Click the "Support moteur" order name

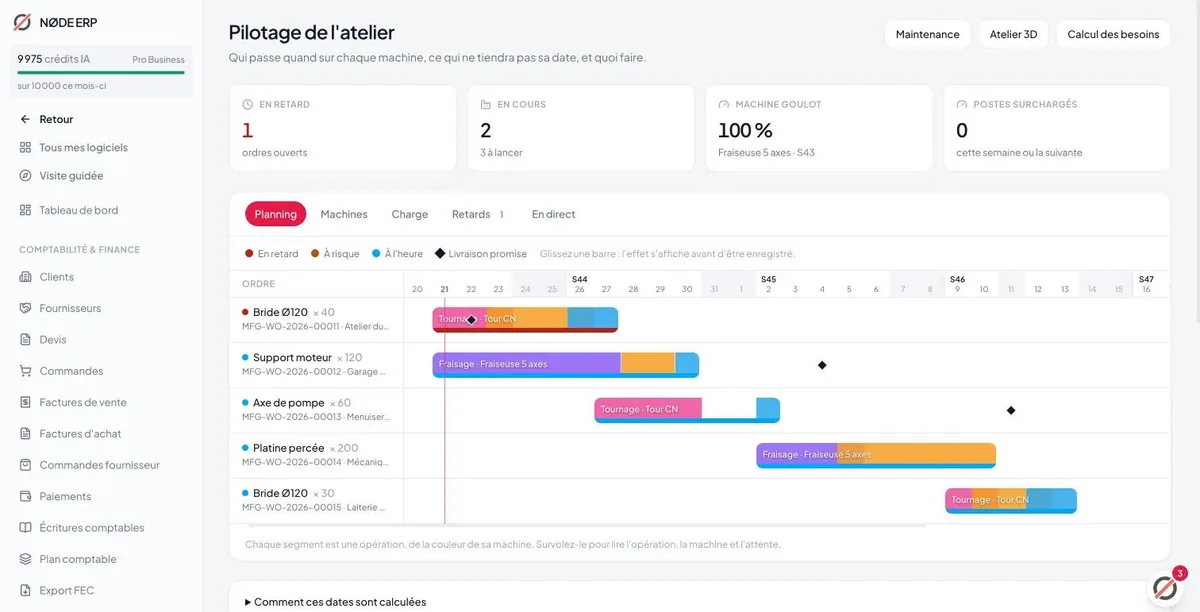coord(292,357)
